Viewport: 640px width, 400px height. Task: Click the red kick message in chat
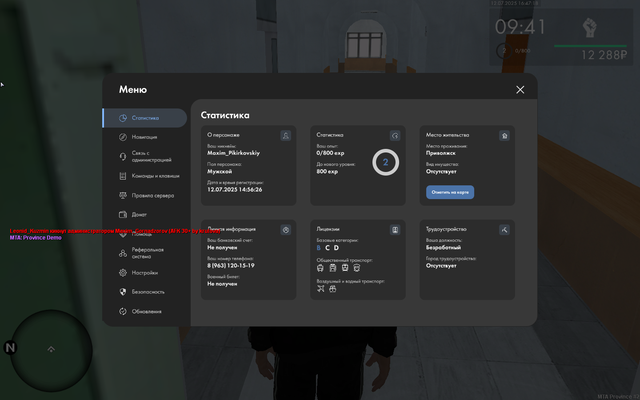pyautogui.click(x=115, y=231)
